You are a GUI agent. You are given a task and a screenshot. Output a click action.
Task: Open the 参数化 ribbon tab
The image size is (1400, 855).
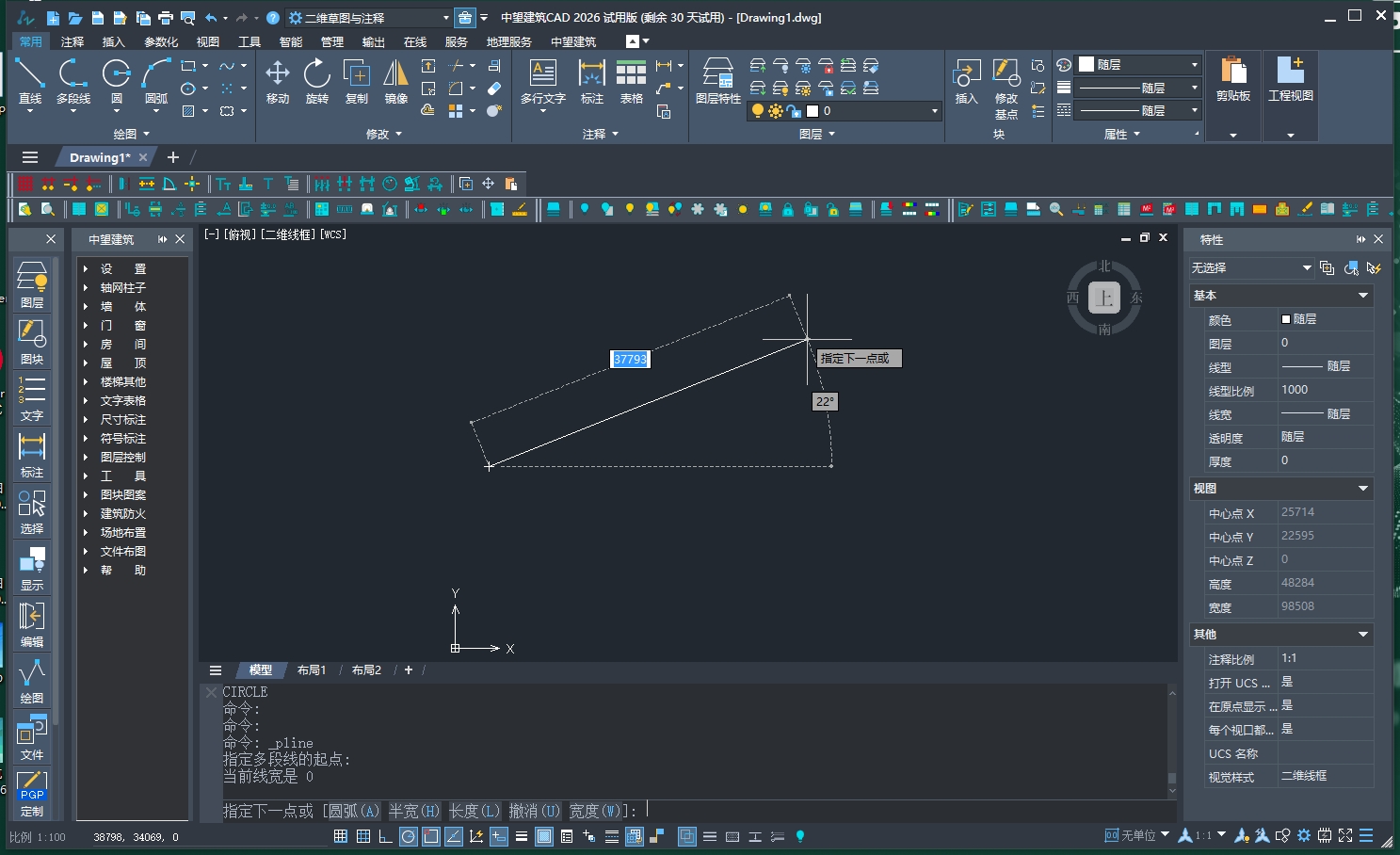(161, 41)
